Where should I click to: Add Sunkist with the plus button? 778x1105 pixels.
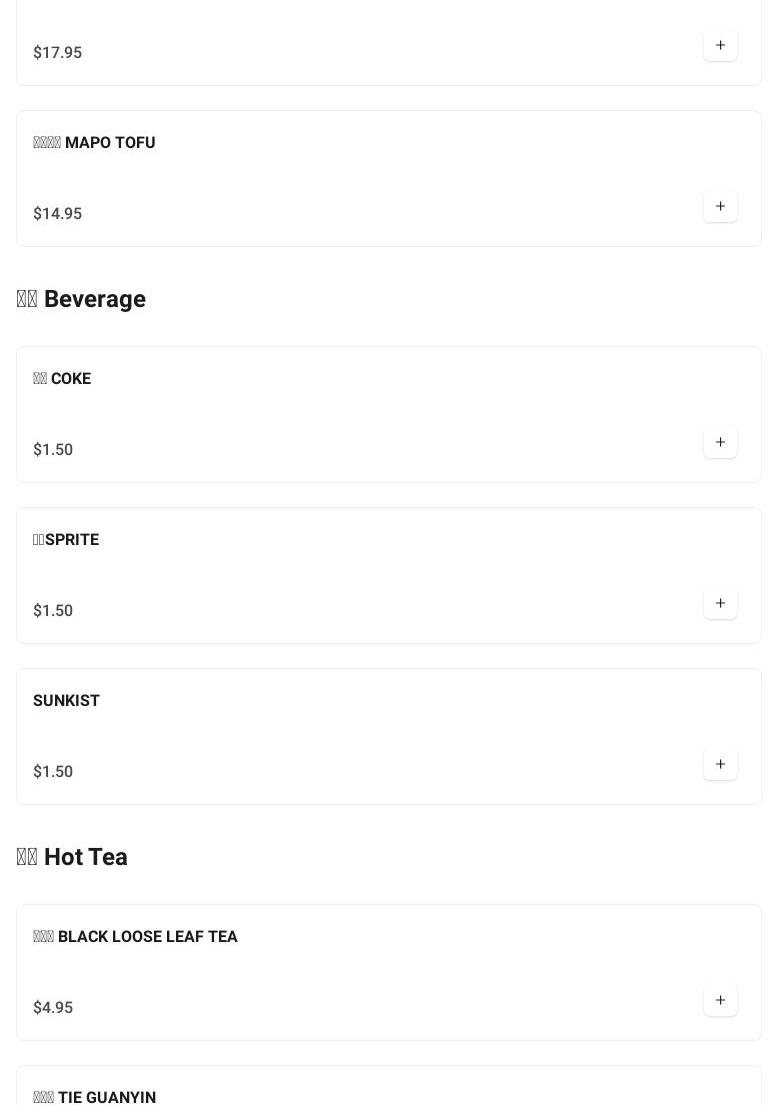tap(720, 764)
